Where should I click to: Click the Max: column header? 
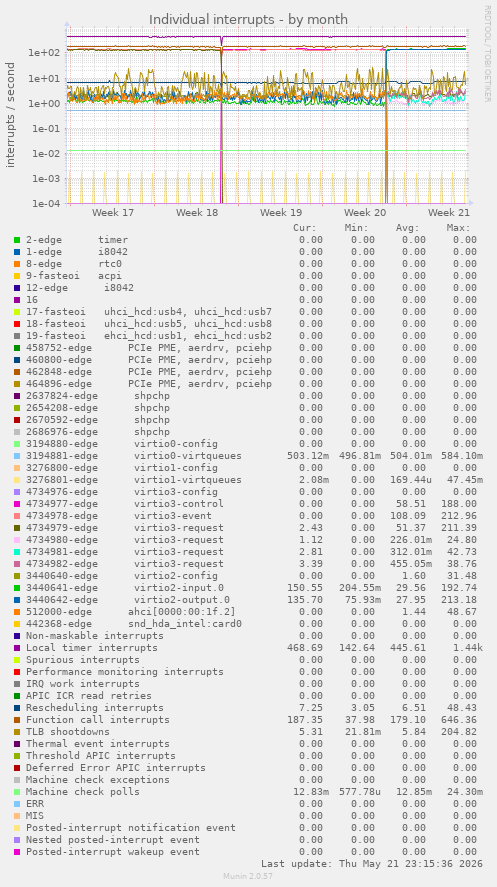pyautogui.click(x=459, y=228)
